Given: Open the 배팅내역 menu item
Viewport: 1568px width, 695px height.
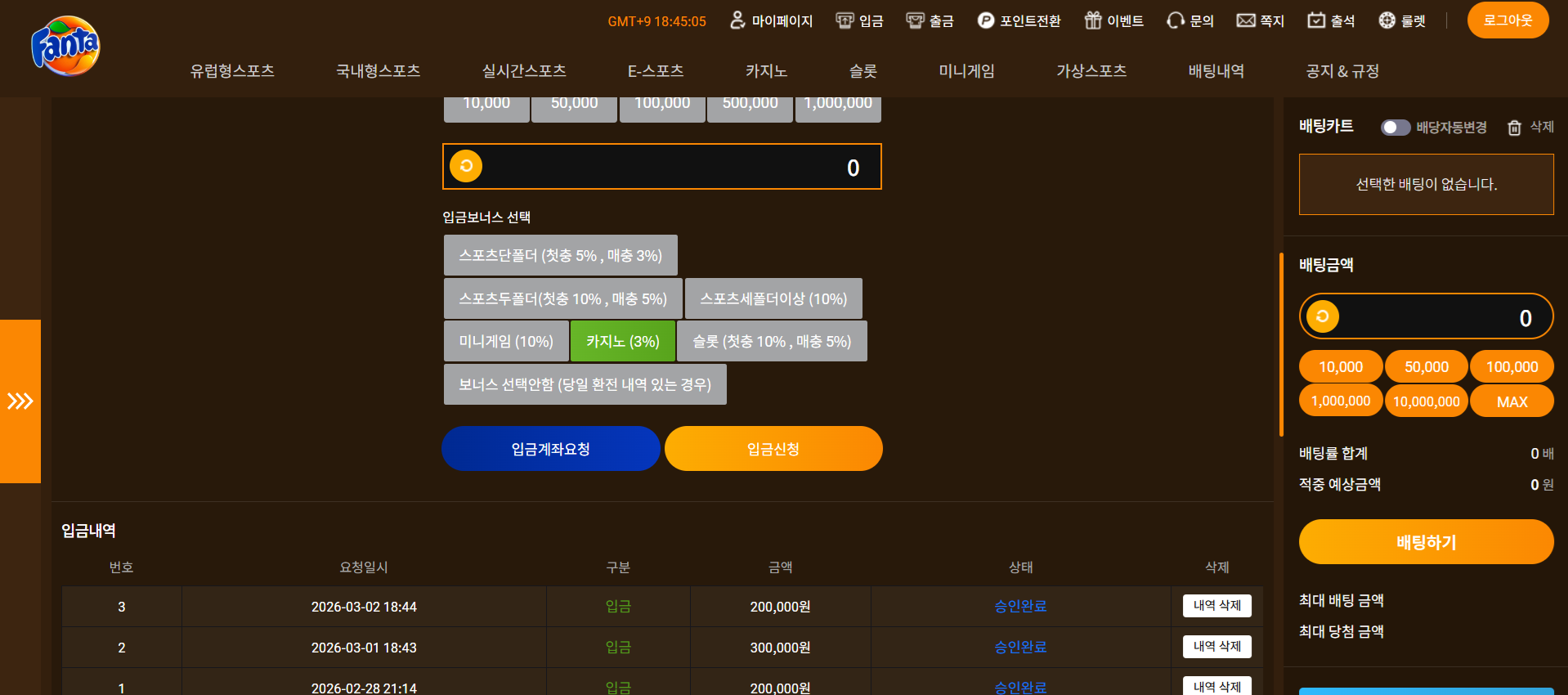Looking at the screenshot, I should coord(1216,71).
